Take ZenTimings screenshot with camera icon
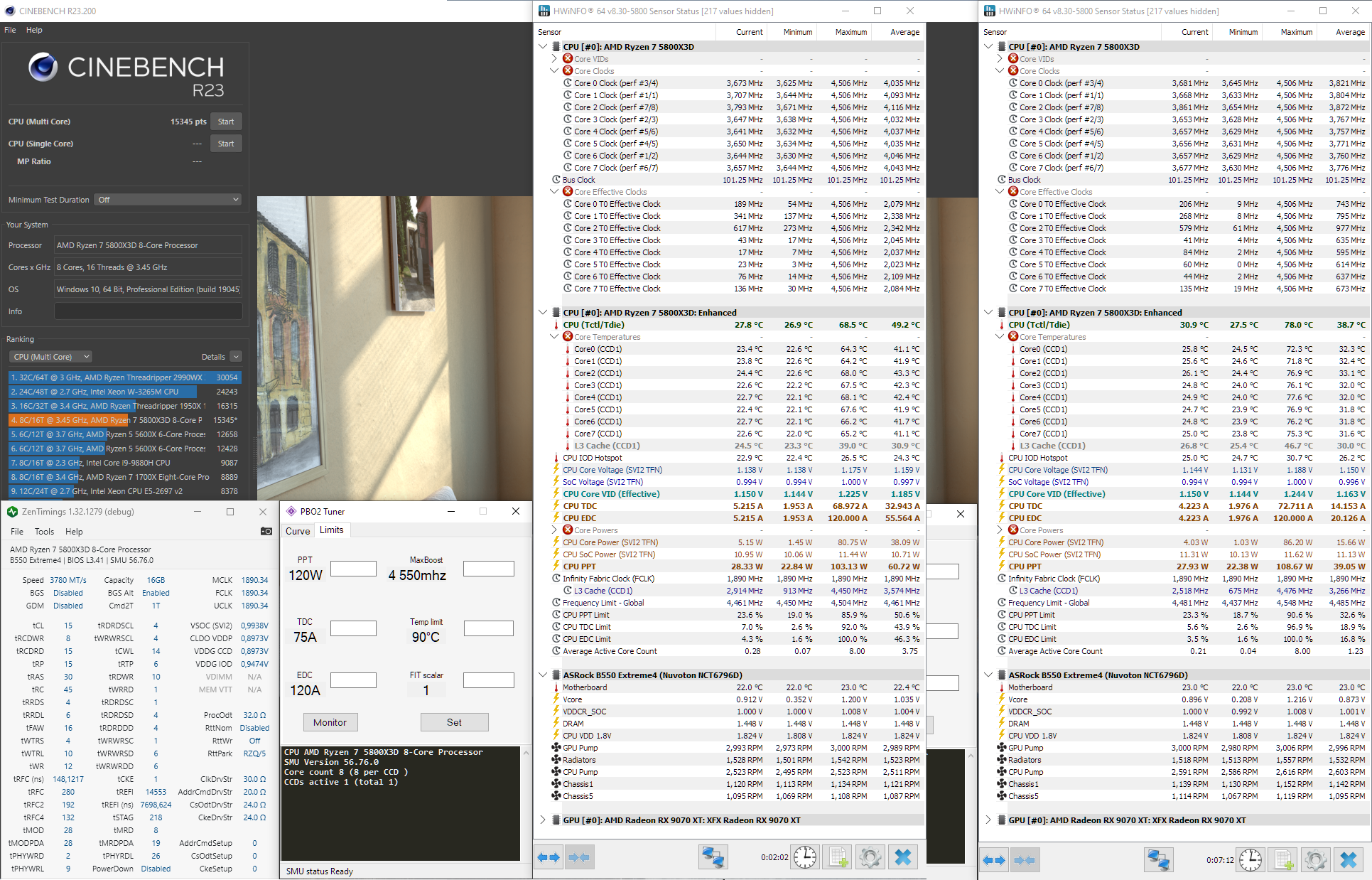The width and height of the screenshot is (1372, 880). pyautogui.click(x=266, y=531)
